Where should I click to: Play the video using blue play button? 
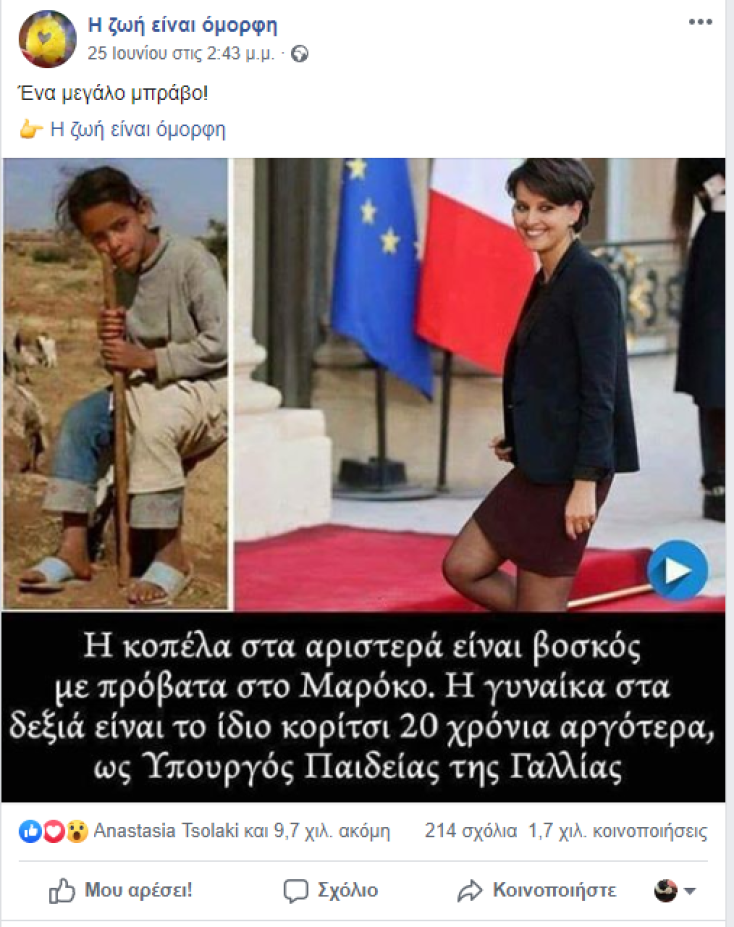pyautogui.click(x=677, y=571)
